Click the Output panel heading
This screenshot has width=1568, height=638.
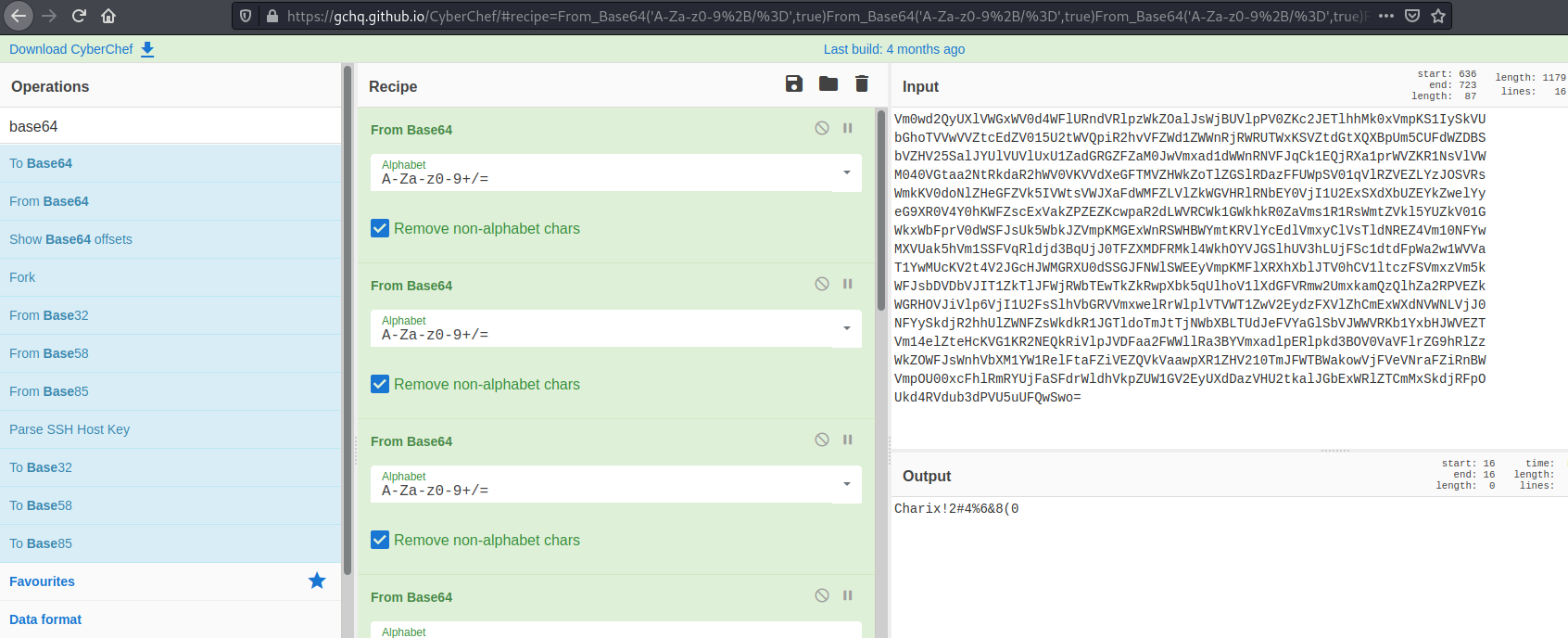(927, 476)
